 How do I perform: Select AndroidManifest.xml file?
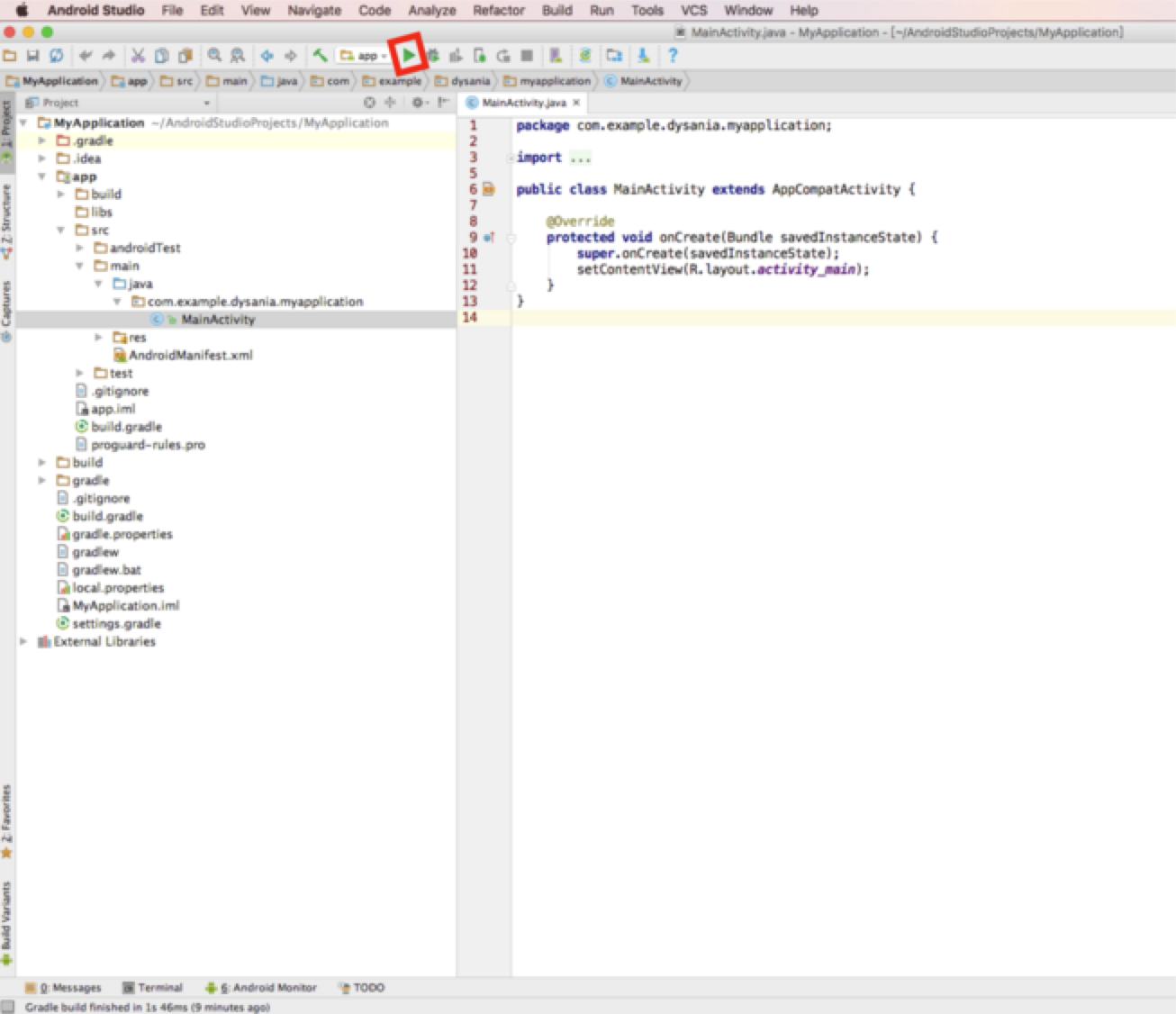click(183, 355)
